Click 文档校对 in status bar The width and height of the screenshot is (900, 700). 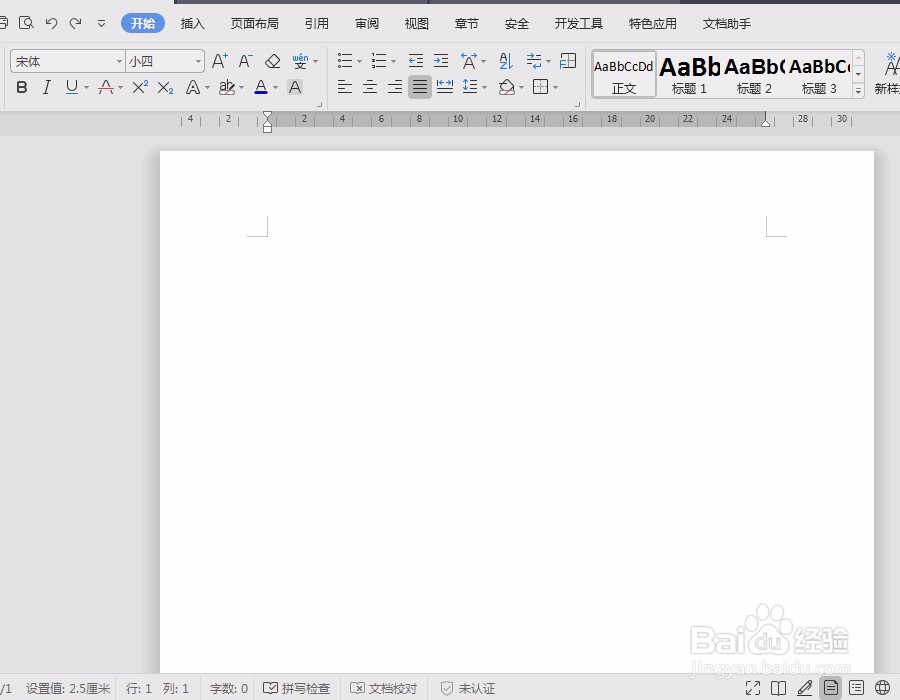tap(383, 688)
